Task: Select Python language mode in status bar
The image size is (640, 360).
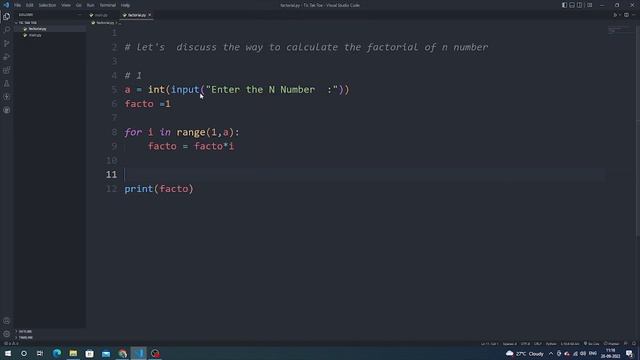Action: (551, 344)
